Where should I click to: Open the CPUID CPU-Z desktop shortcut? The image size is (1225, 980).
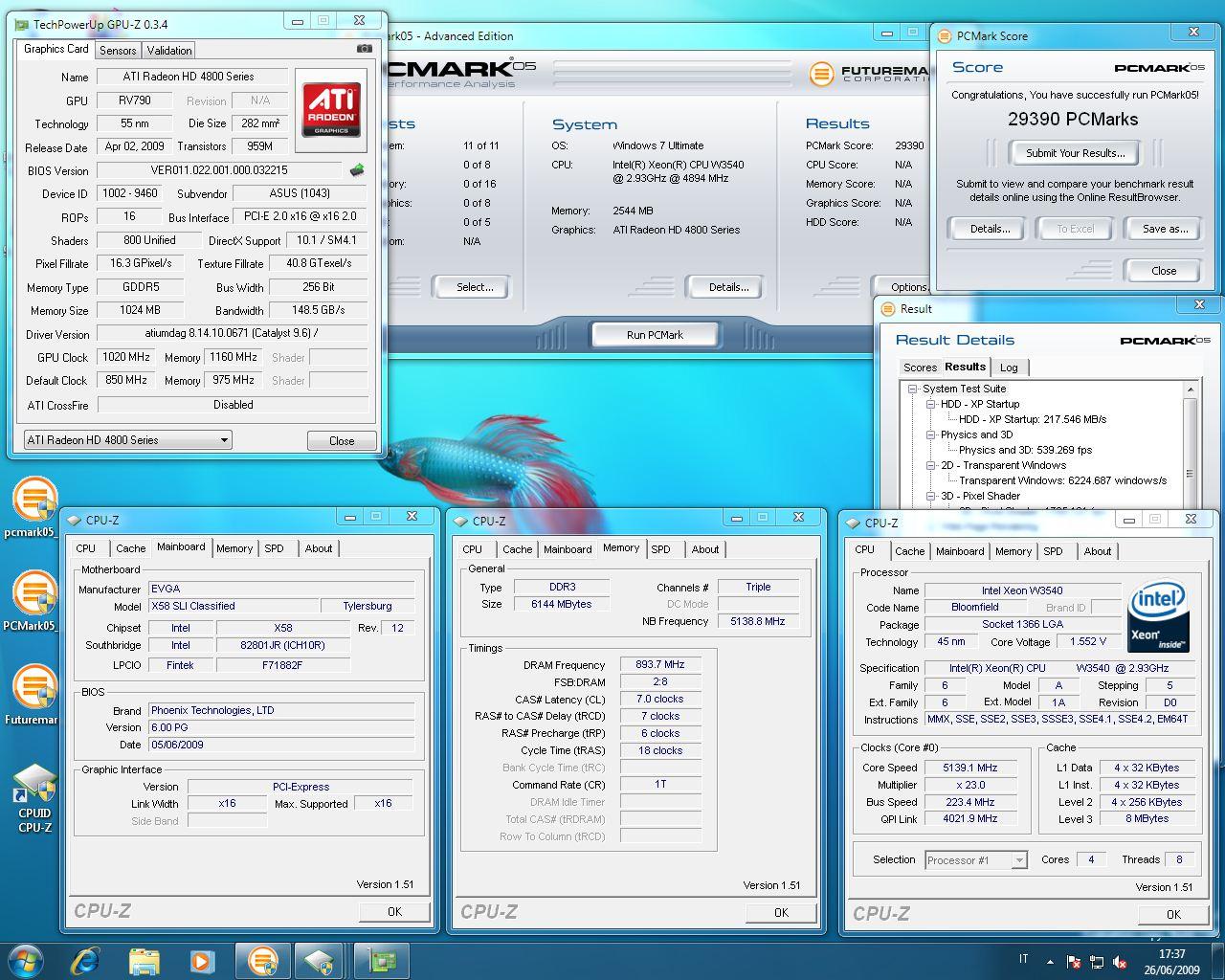pos(34,798)
